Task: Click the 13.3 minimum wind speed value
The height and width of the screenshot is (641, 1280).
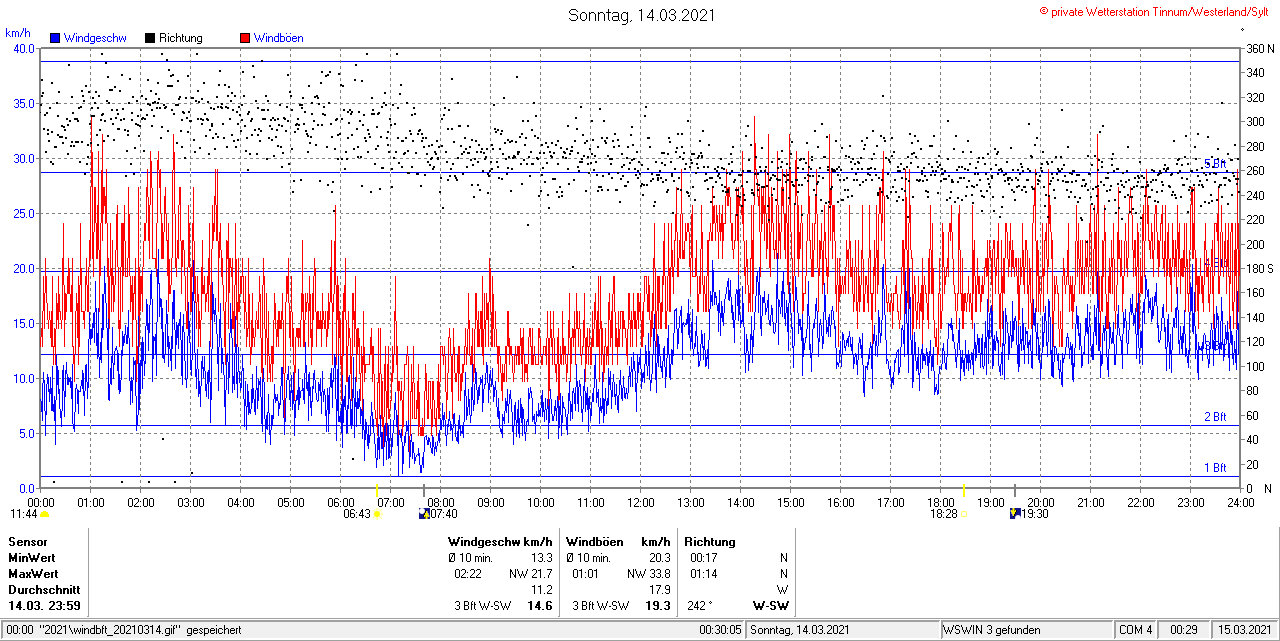Action: pos(541,558)
